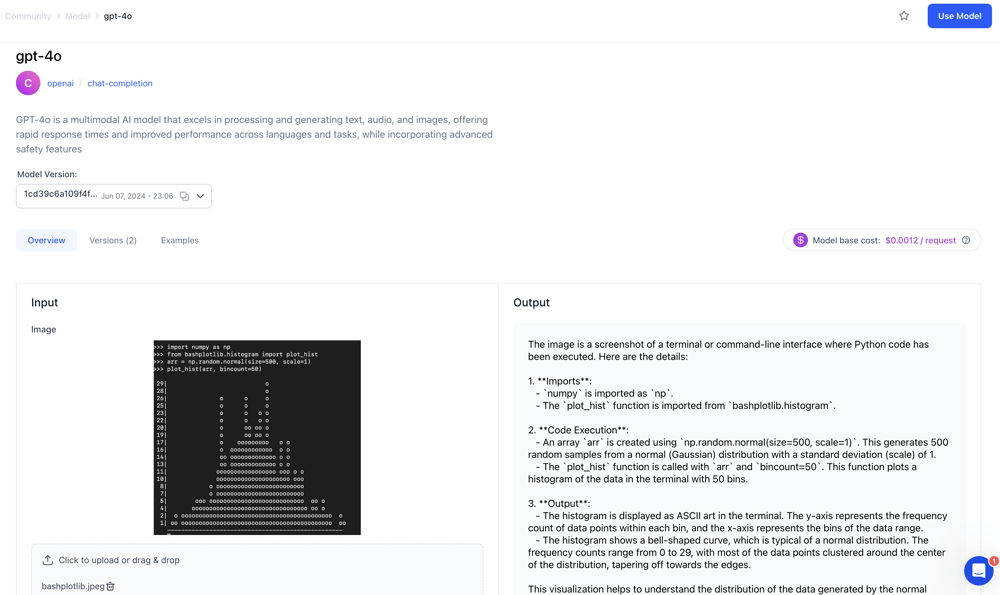Expand the Model Version dropdown chevron

201,196
